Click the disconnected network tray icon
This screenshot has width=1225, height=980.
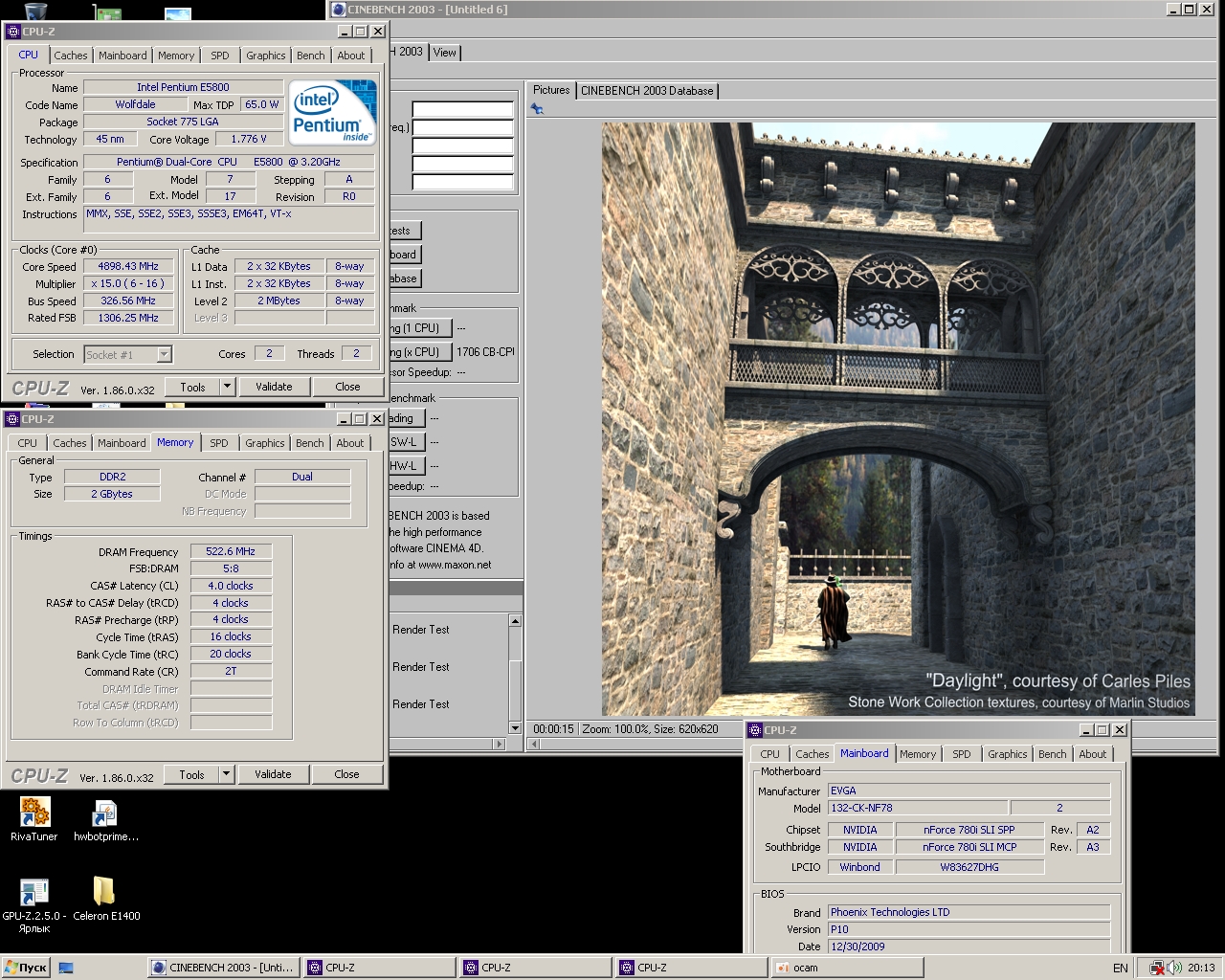point(1157,968)
